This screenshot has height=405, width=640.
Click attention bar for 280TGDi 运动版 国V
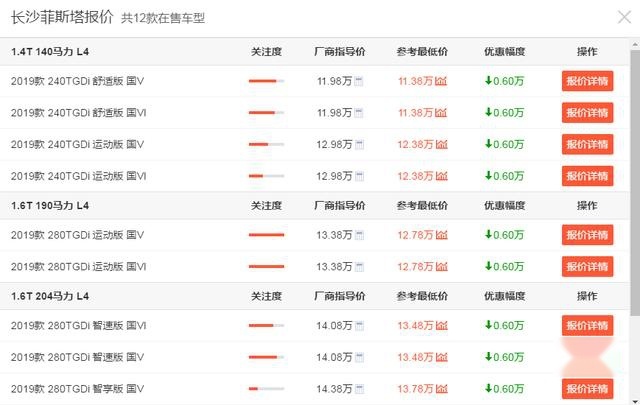coord(266,235)
